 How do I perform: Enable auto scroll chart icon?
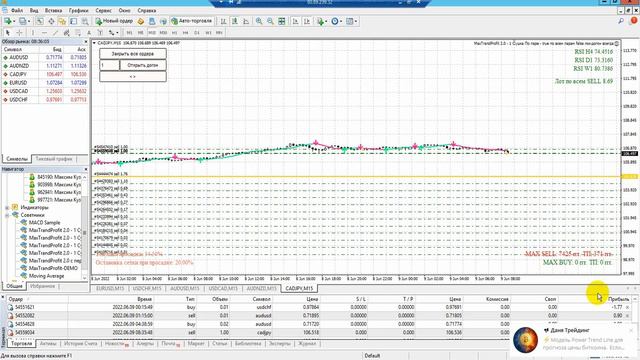pyautogui.click(x=295, y=21)
